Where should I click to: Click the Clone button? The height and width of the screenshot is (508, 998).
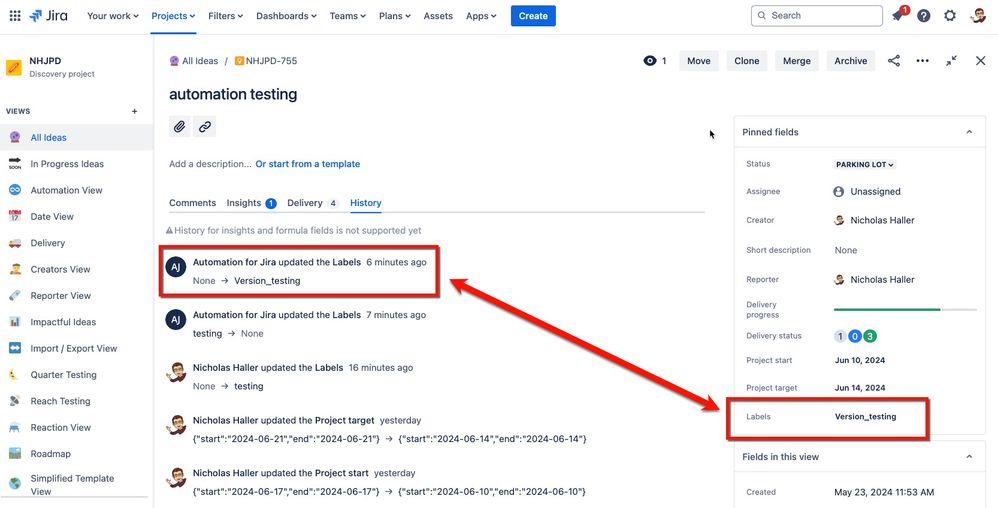[747, 61]
